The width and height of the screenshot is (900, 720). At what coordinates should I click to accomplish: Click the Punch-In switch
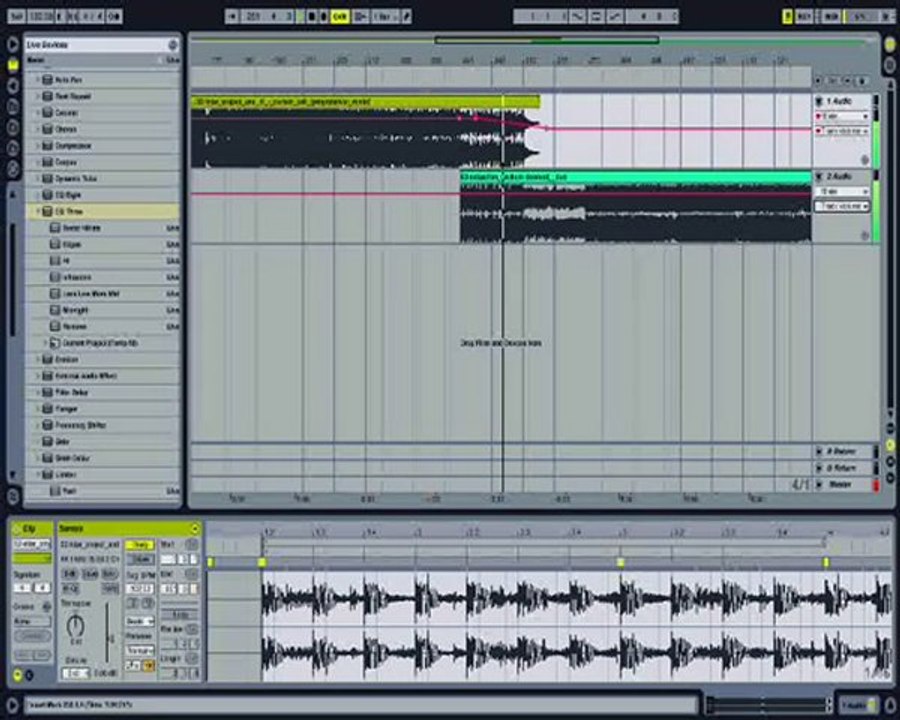tap(577, 17)
